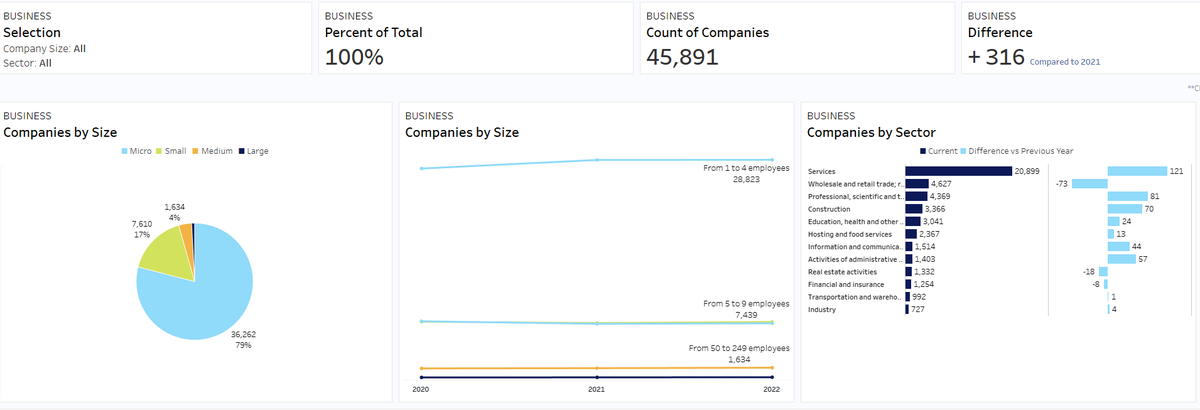Click the '+ 316' Difference value
This screenshot has height=410, width=1200.
click(996, 57)
